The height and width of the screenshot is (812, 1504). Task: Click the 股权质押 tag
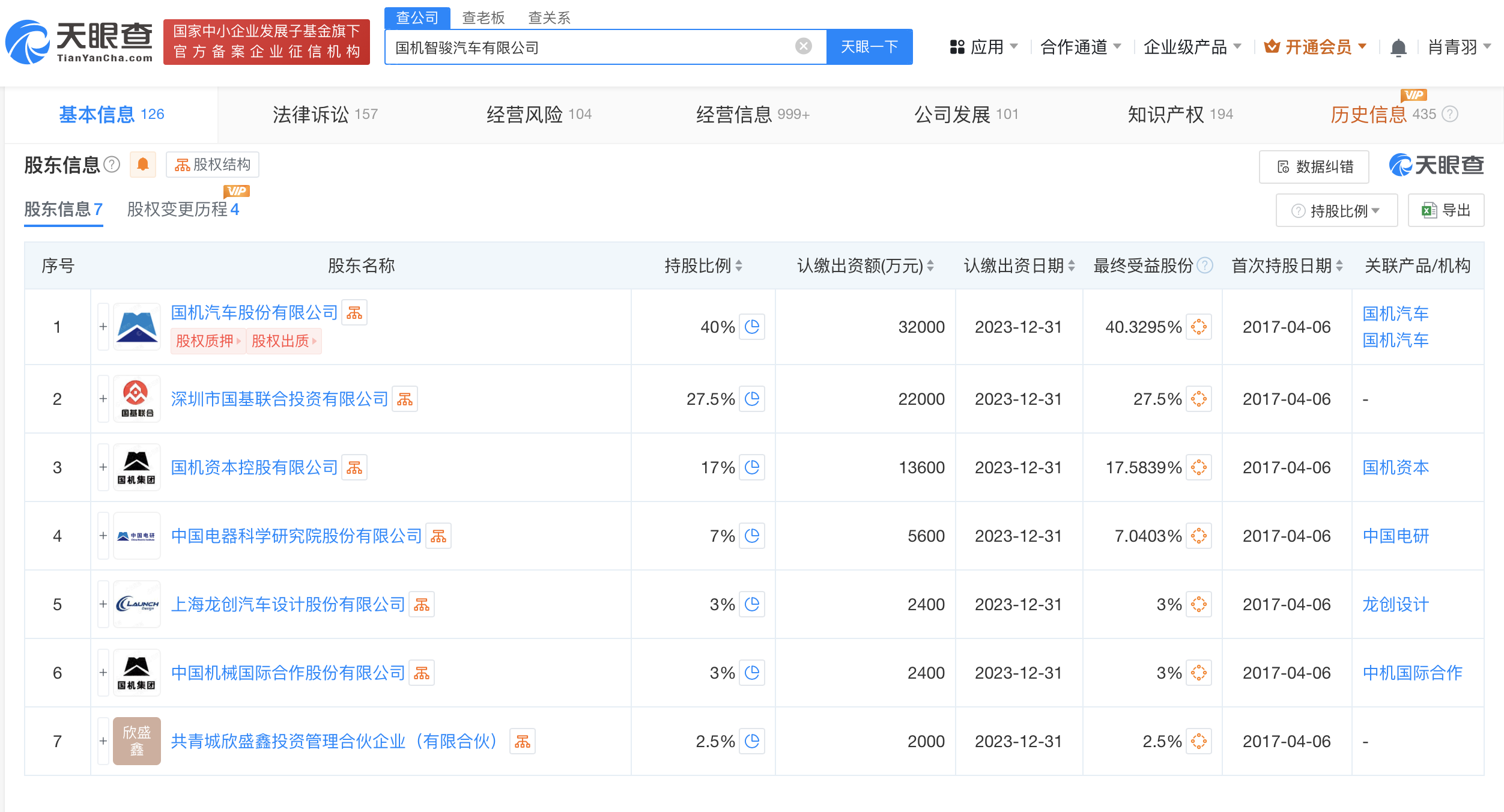point(208,341)
